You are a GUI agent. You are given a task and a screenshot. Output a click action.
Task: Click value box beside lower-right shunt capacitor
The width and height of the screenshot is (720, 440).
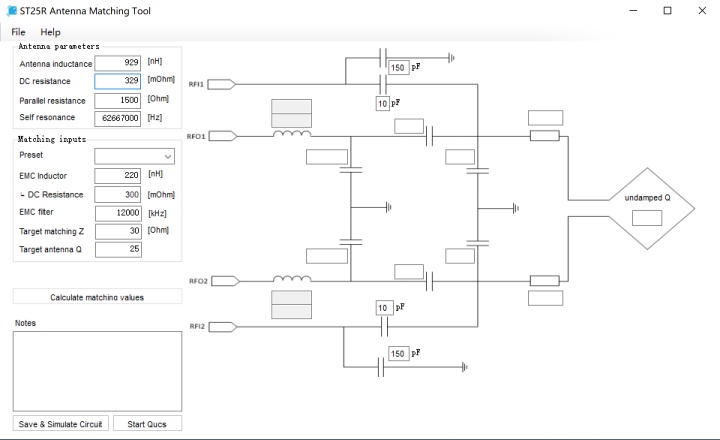coord(460,256)
